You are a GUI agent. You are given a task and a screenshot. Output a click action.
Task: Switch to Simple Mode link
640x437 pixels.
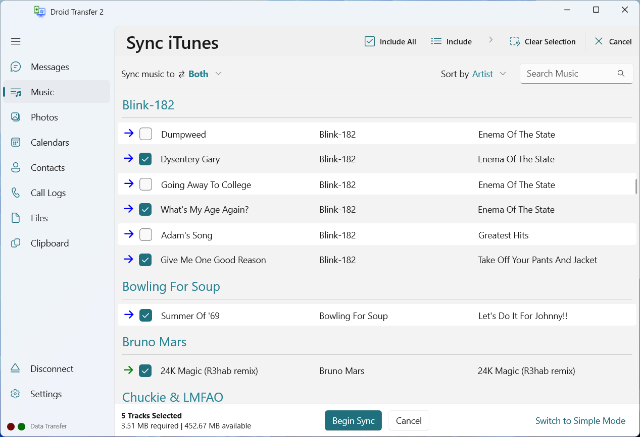coord(580,421)
